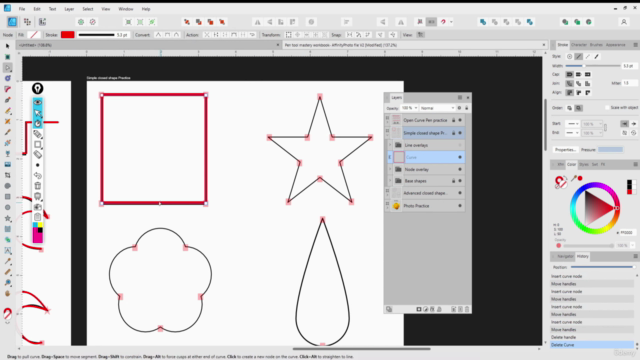Click the Fill swatch in context toolbar
This screenshot has width=640, height=360.
34,35
